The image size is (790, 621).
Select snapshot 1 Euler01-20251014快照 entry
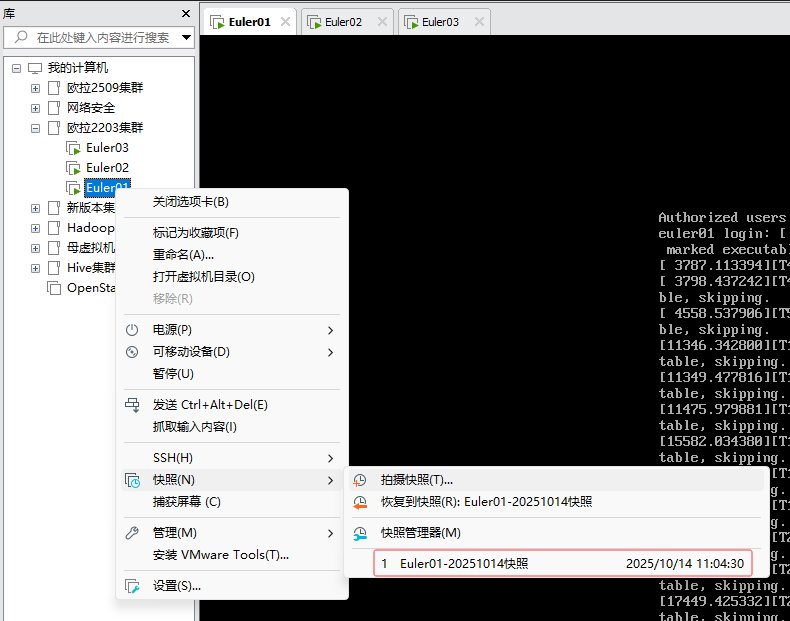coord(563,564)
